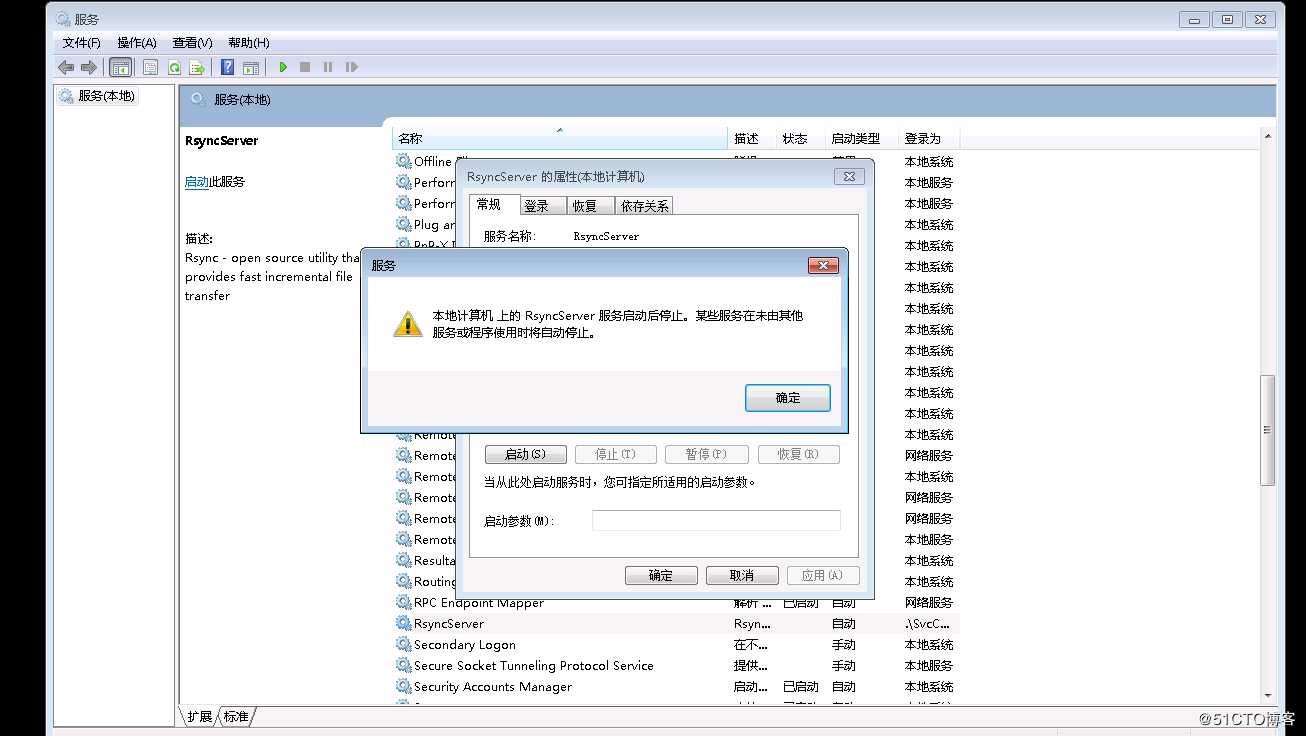Screen dimensions: 1306x736
Task: Sort by the 状态 column header
Action: coord(800,139)
